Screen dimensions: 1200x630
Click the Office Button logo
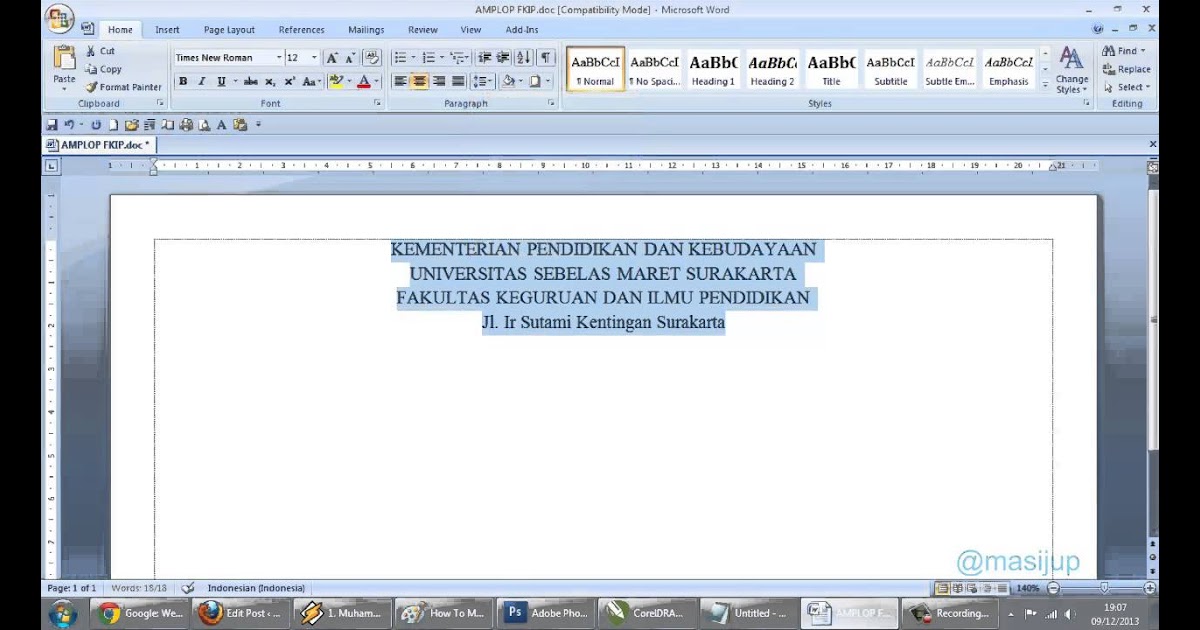pyautogui.click(x=60, y=19)
